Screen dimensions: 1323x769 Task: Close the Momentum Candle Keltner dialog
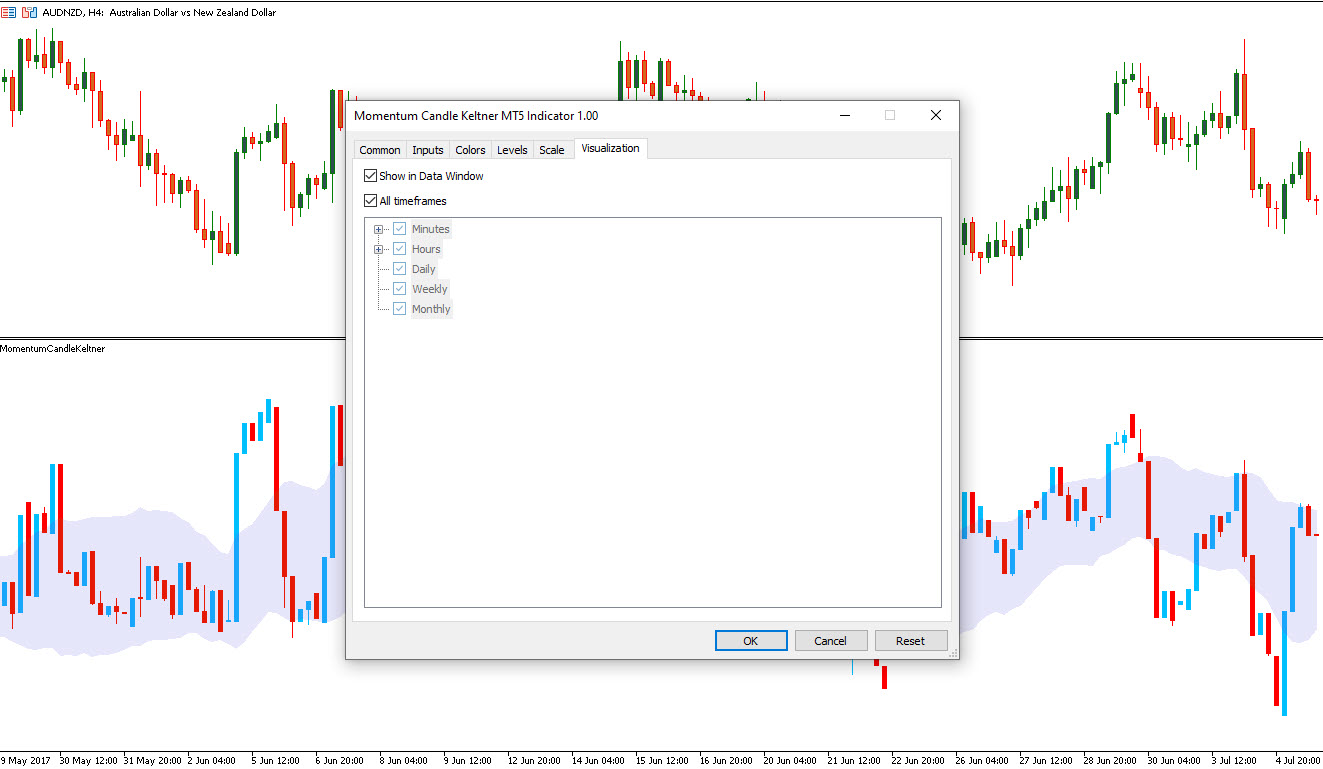[x=935, y=116]
